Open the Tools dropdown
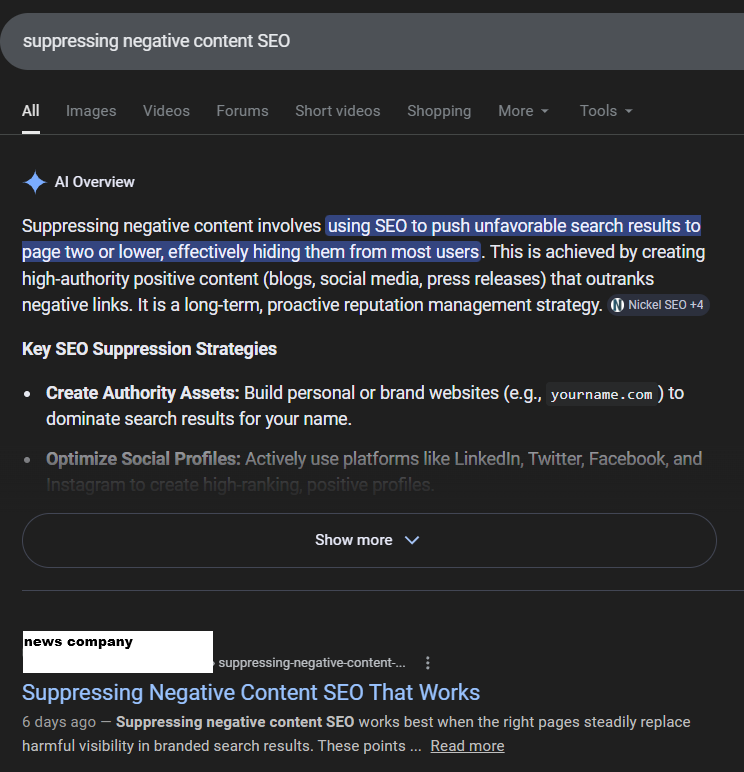This screenshot has width=744, height=772. [x=606, y=111]
